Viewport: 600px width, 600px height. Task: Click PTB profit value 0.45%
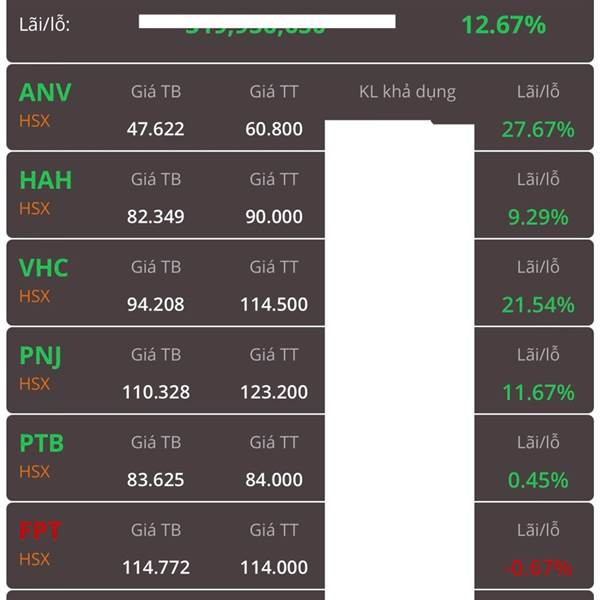coord(538,480)
